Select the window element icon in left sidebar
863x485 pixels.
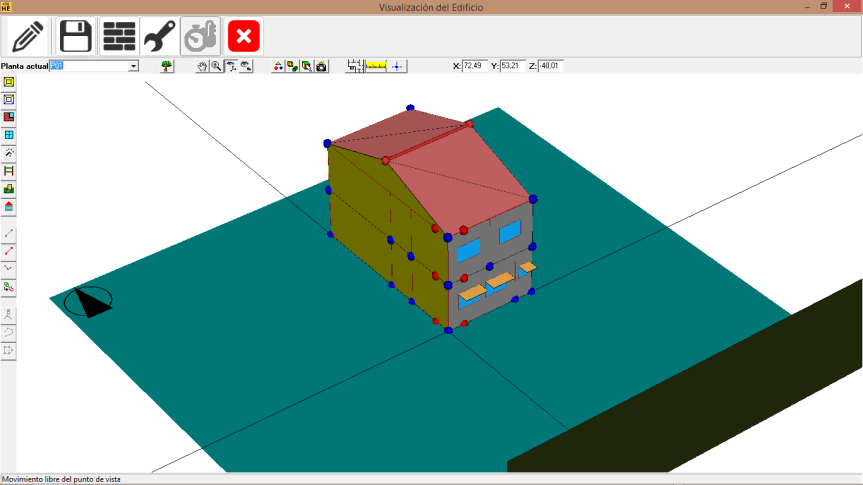(9, 135)
